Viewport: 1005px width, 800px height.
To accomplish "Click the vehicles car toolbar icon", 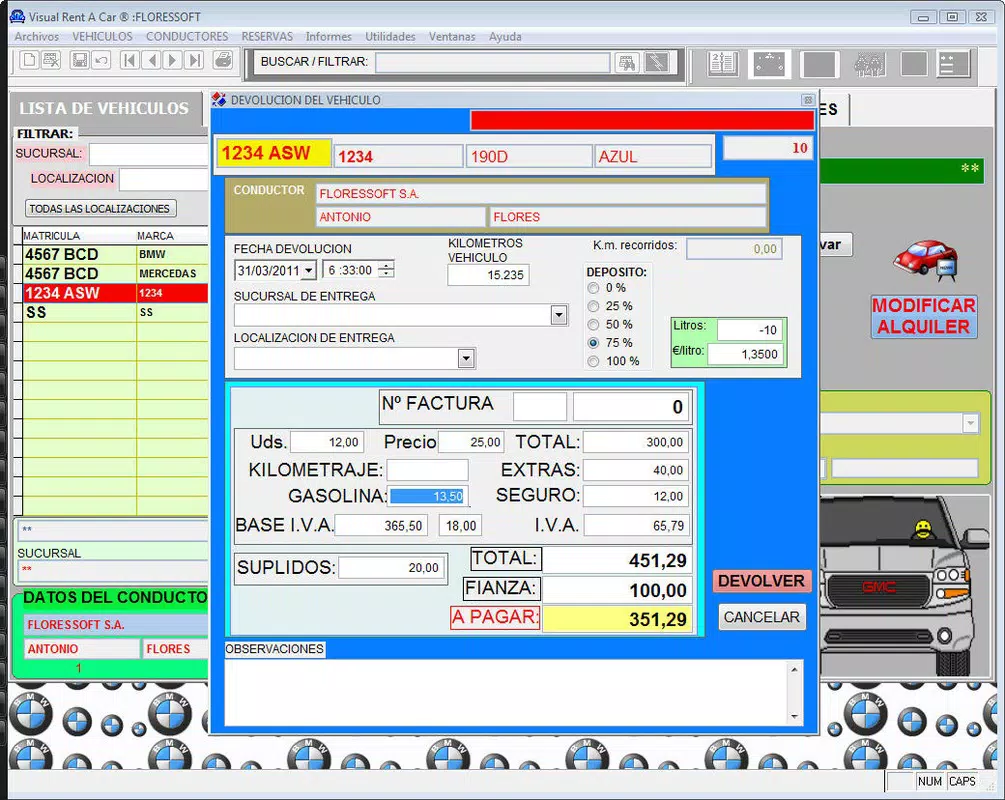I will coord(769,63).
